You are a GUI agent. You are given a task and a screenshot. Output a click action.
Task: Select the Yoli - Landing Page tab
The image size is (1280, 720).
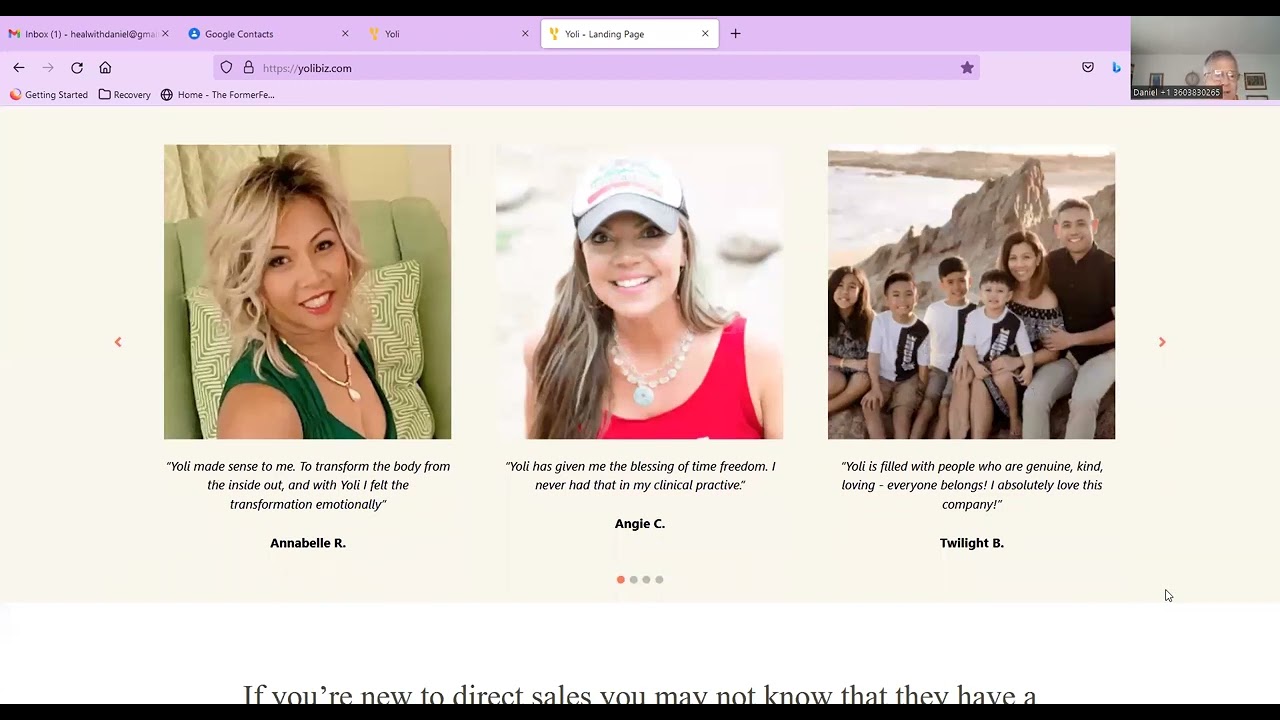point(628,34)
